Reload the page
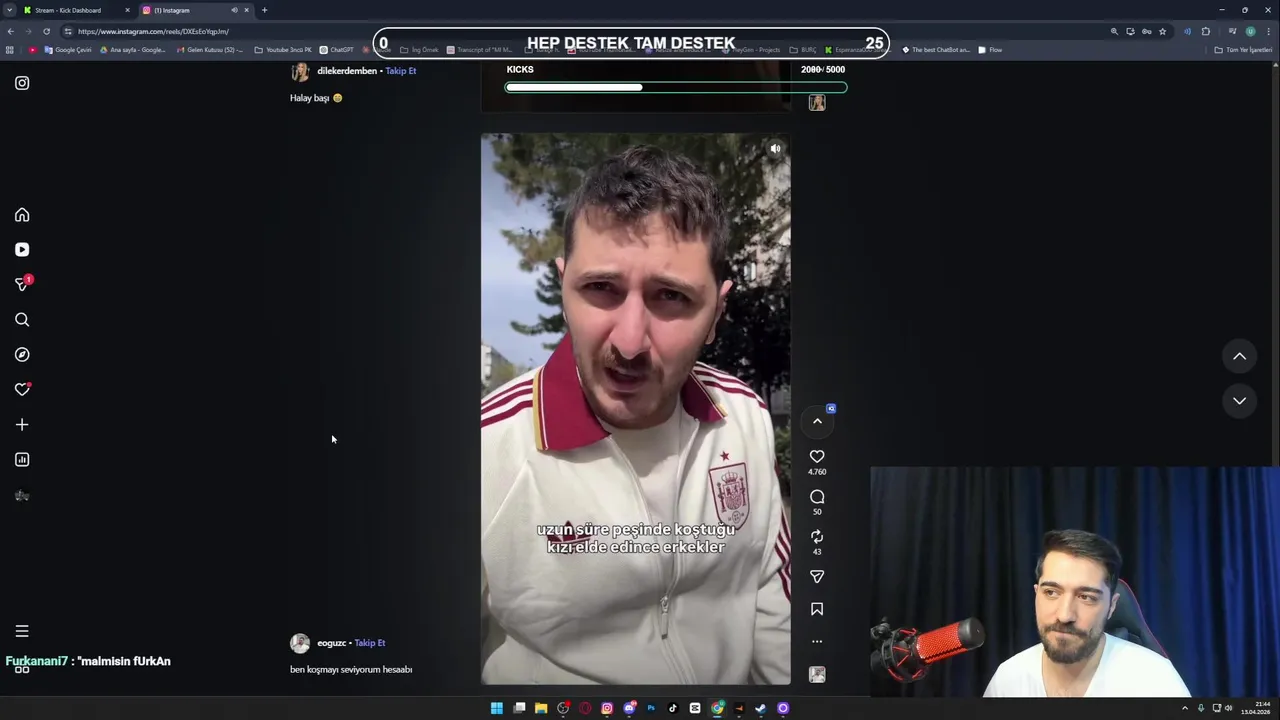The width and height of the screenshot is (1280, 720). (46, 31)
